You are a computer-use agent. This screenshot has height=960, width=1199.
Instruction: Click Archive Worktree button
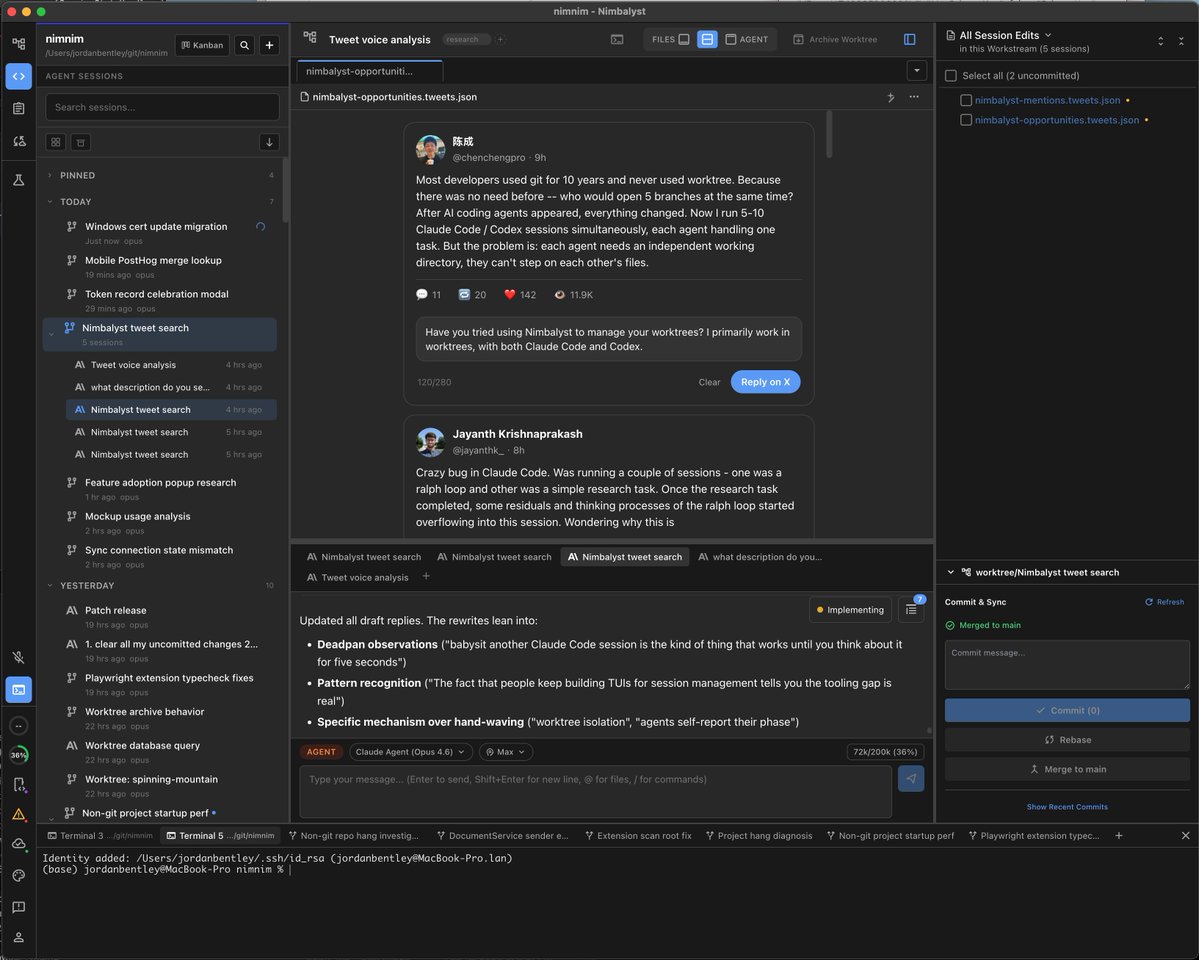835,40
